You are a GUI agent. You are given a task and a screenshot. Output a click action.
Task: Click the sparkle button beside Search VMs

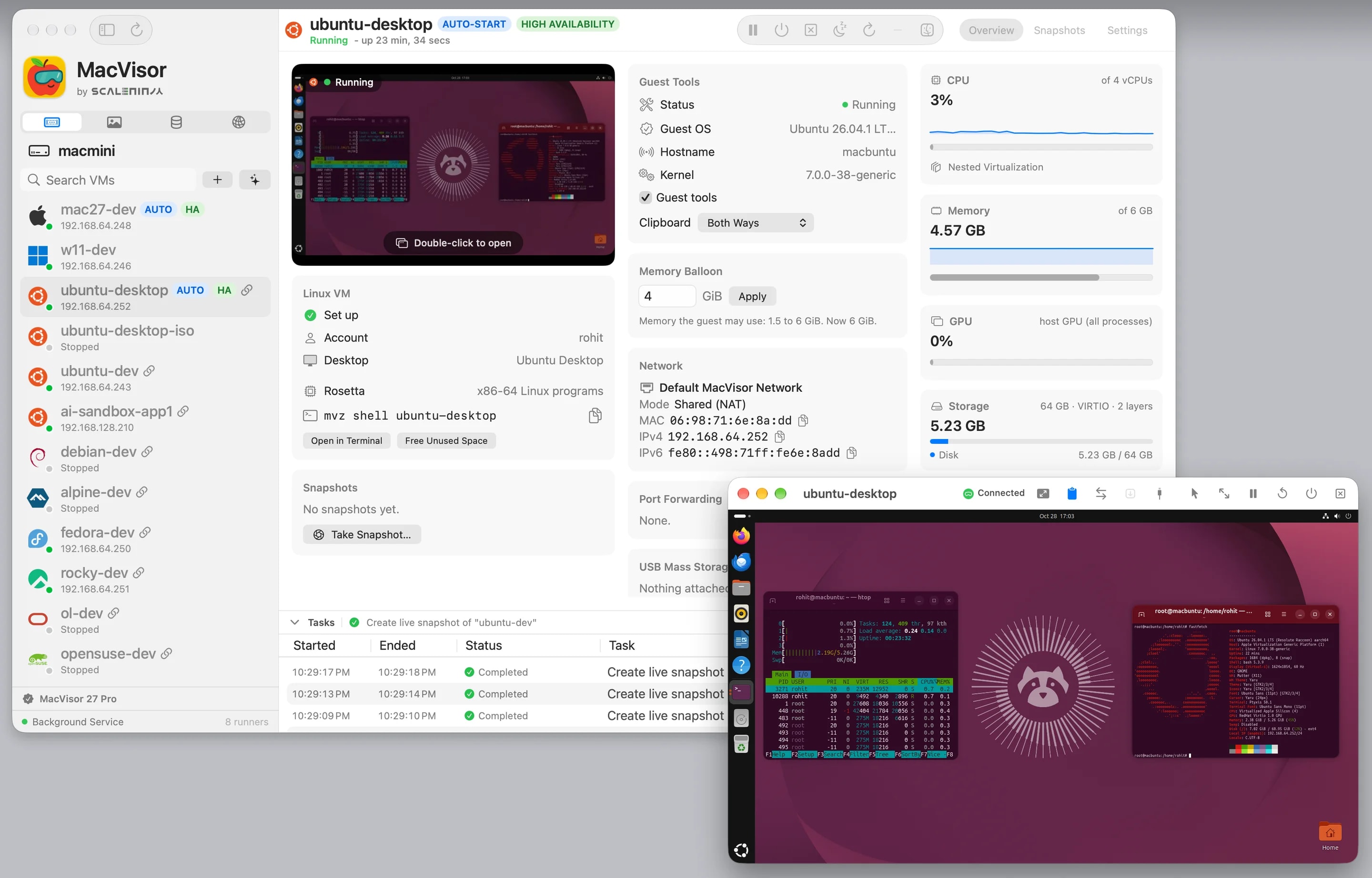(254, 180)
